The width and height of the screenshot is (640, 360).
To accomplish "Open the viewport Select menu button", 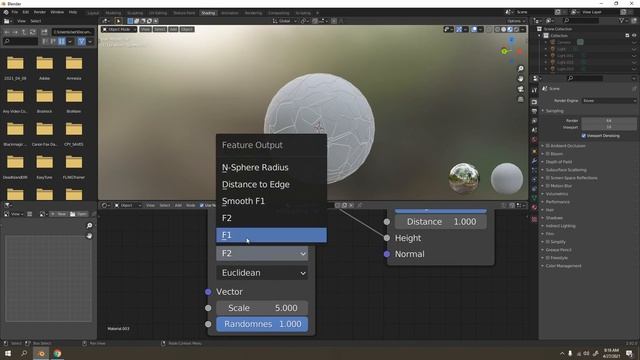I will [x=160, y=29].
